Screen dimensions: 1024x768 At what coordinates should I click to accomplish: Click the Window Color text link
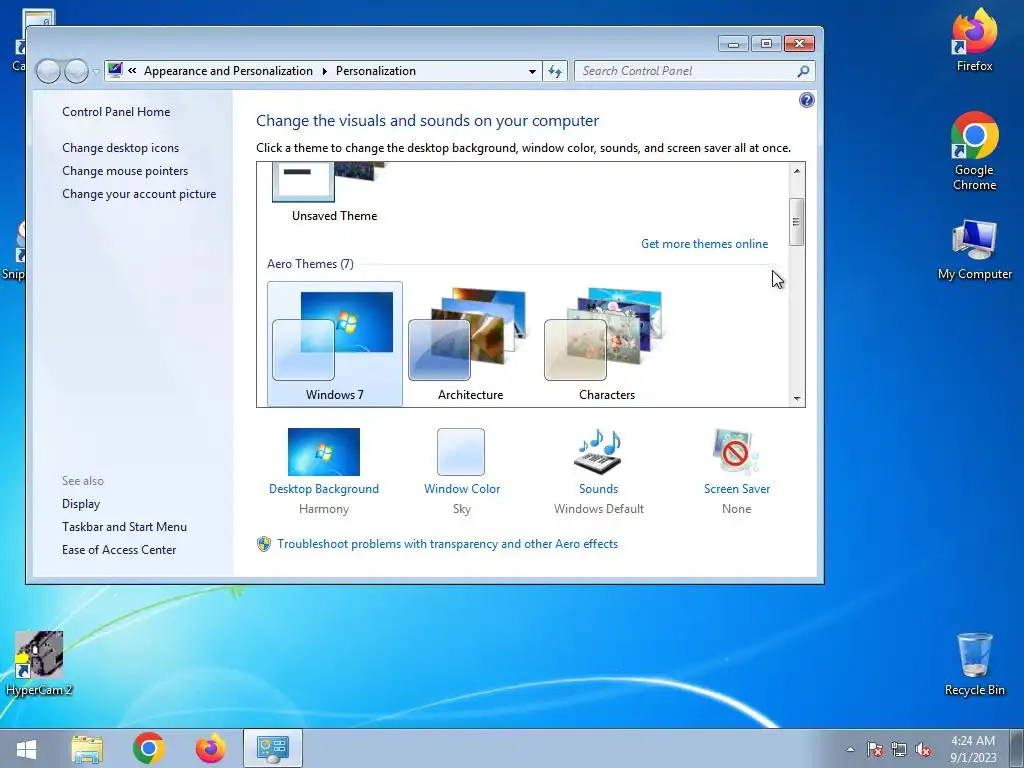[462, 488]
